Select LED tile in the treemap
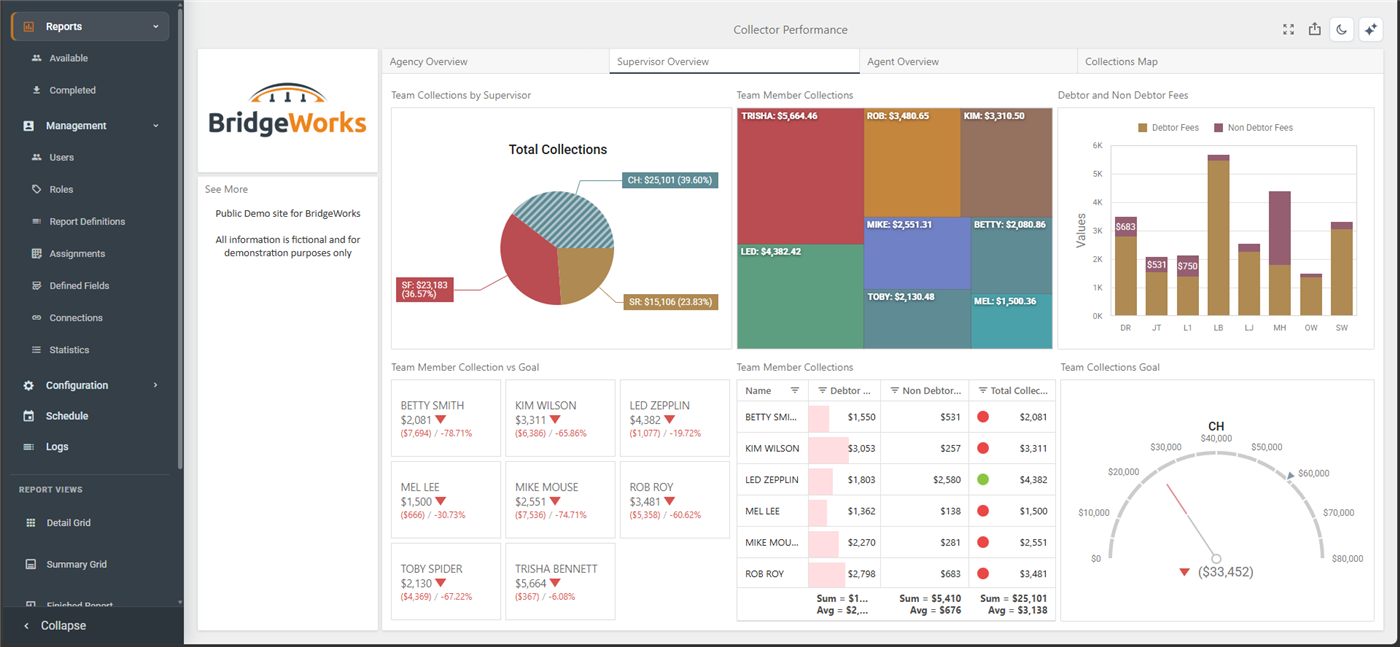 [800, 296]
